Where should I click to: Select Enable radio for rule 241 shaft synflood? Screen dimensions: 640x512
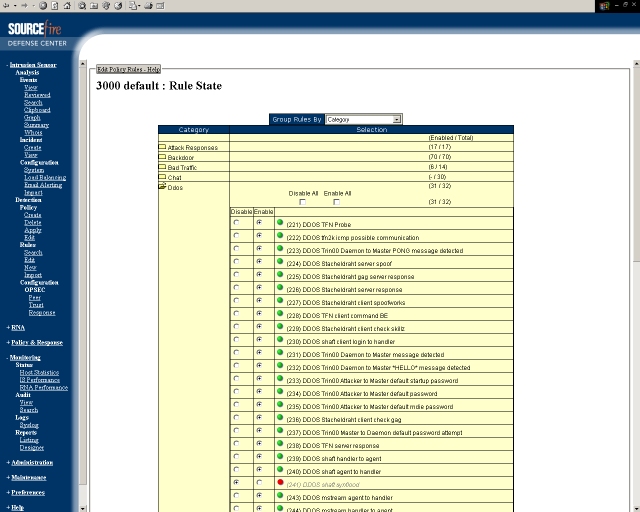tap(259, 483)
